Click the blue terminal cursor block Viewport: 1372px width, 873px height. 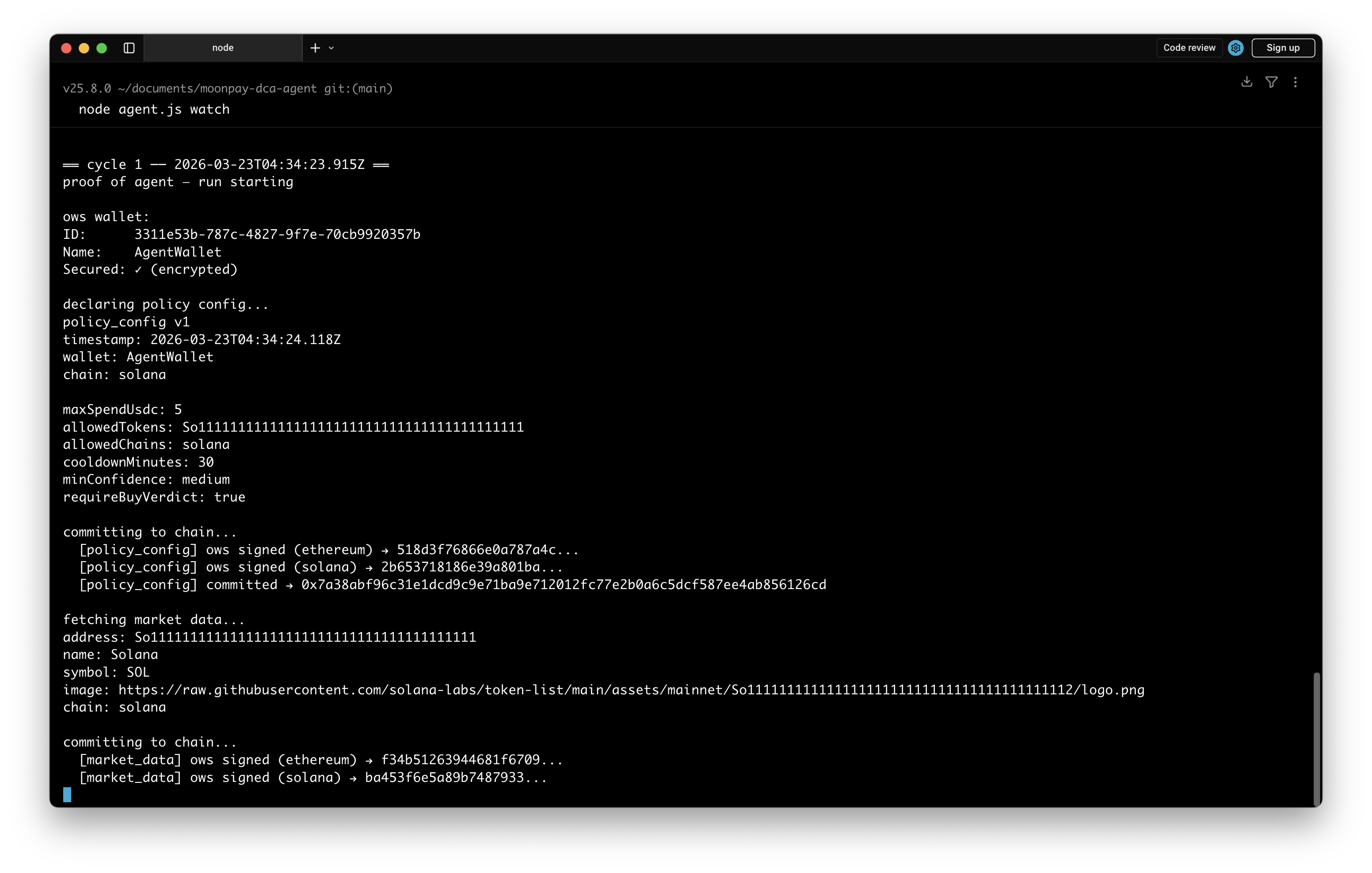pos(67,794)
